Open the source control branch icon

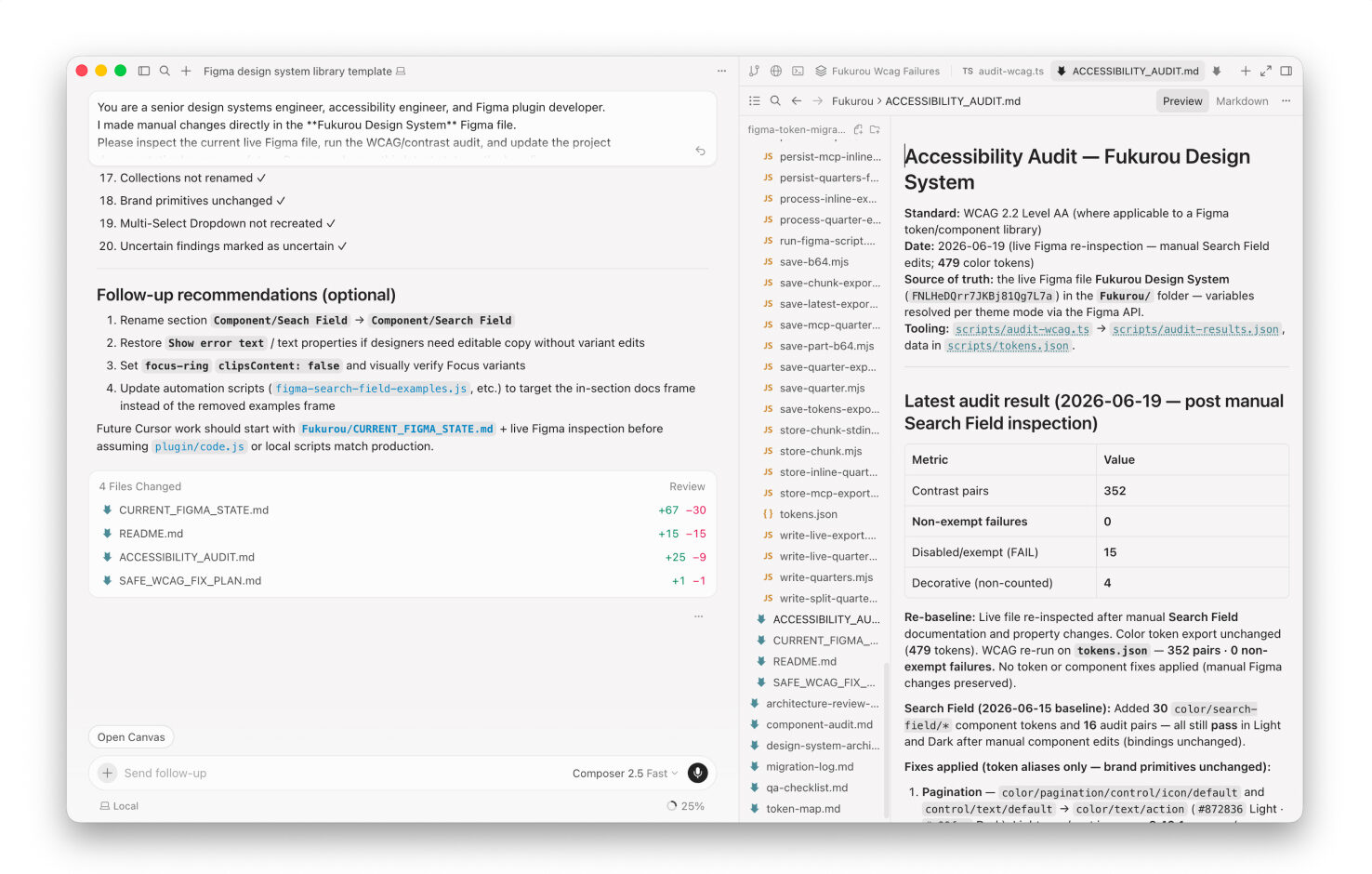click(754, 71)
